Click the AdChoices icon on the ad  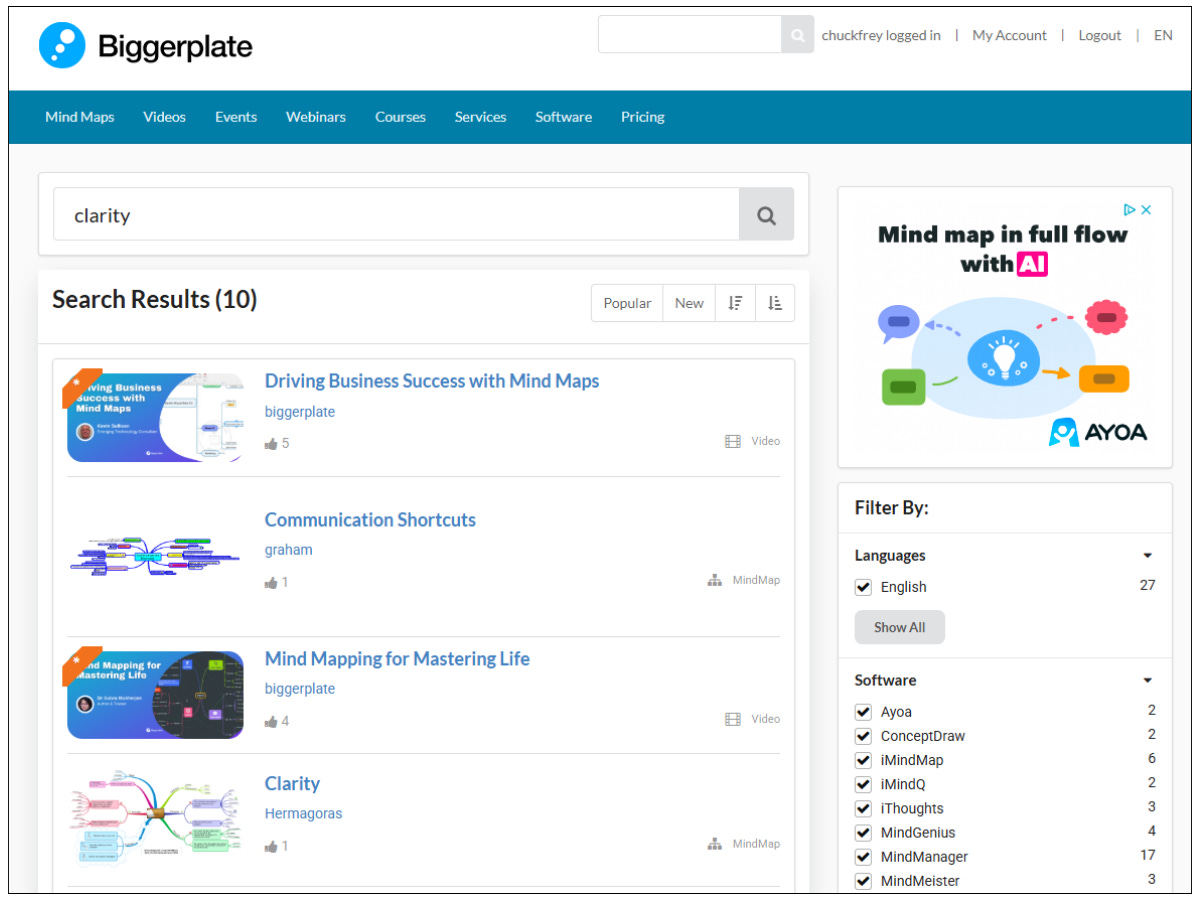1129,210
